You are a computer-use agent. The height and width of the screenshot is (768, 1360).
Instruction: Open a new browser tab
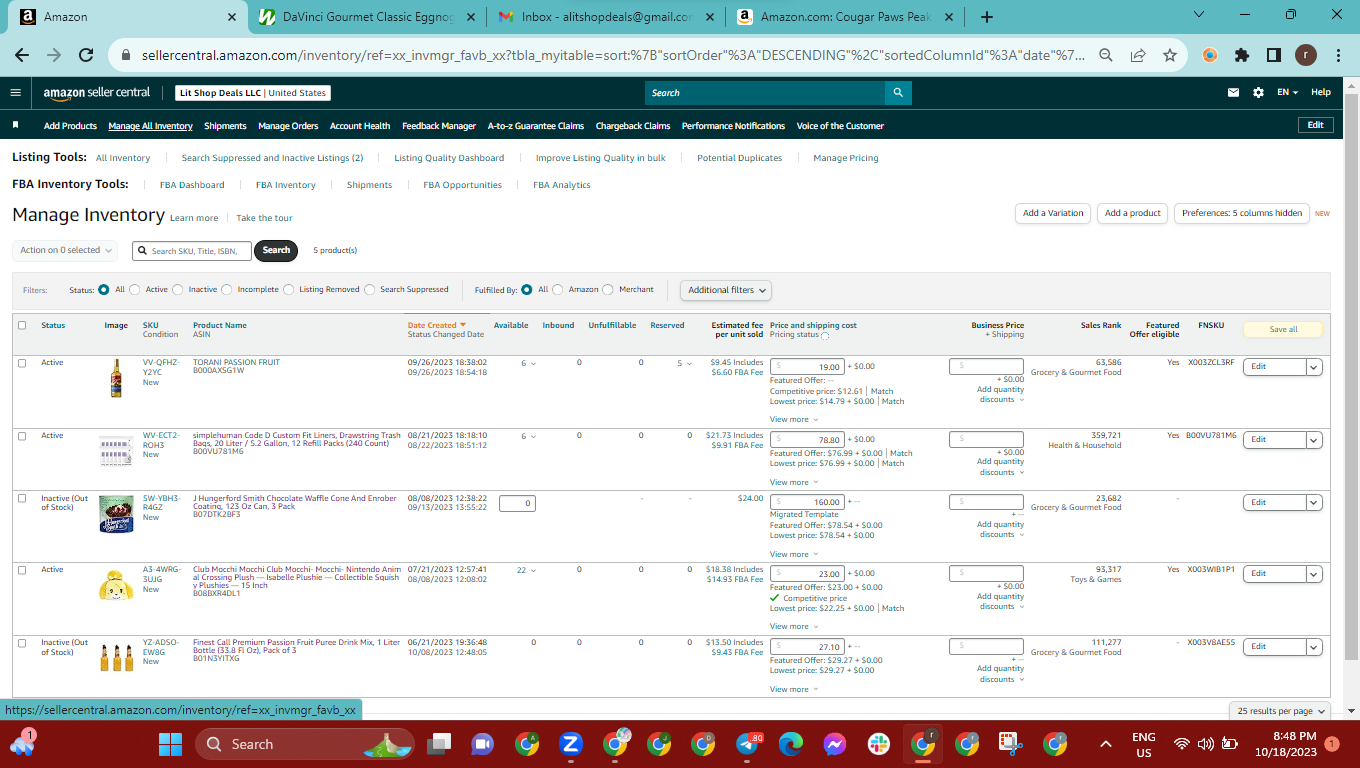[987, 17]
